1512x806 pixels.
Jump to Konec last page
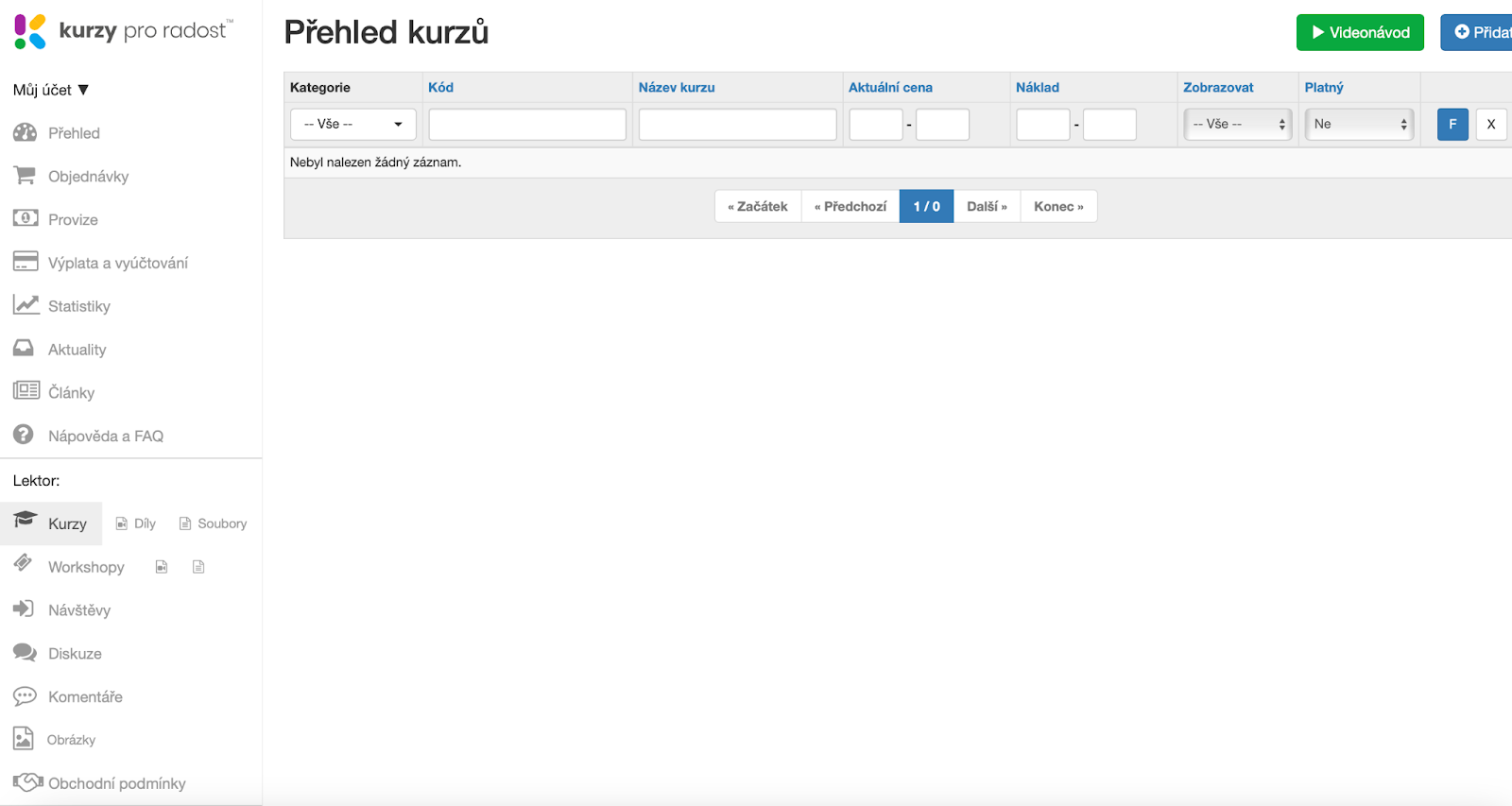(1058, 206)
